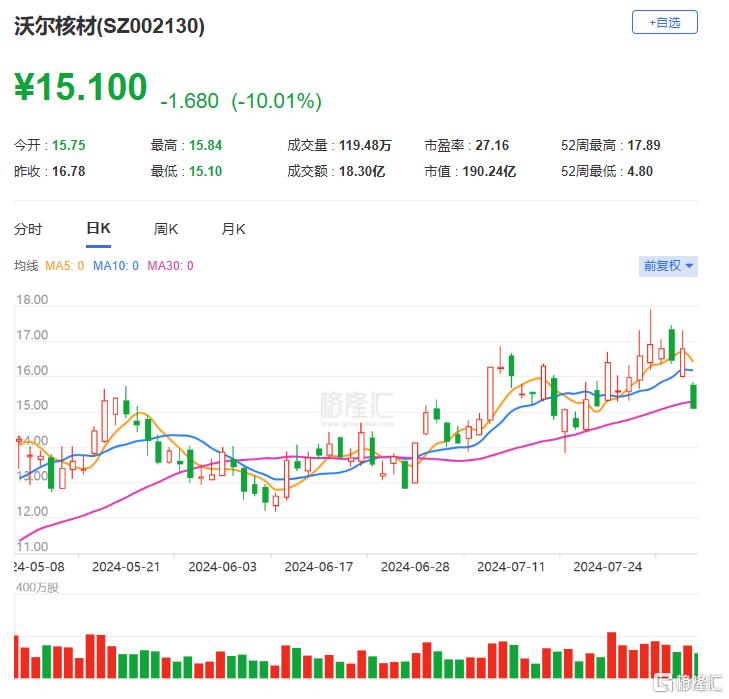
Task: Click the current price ¥15.100
Action: click(x=80, y=87)
